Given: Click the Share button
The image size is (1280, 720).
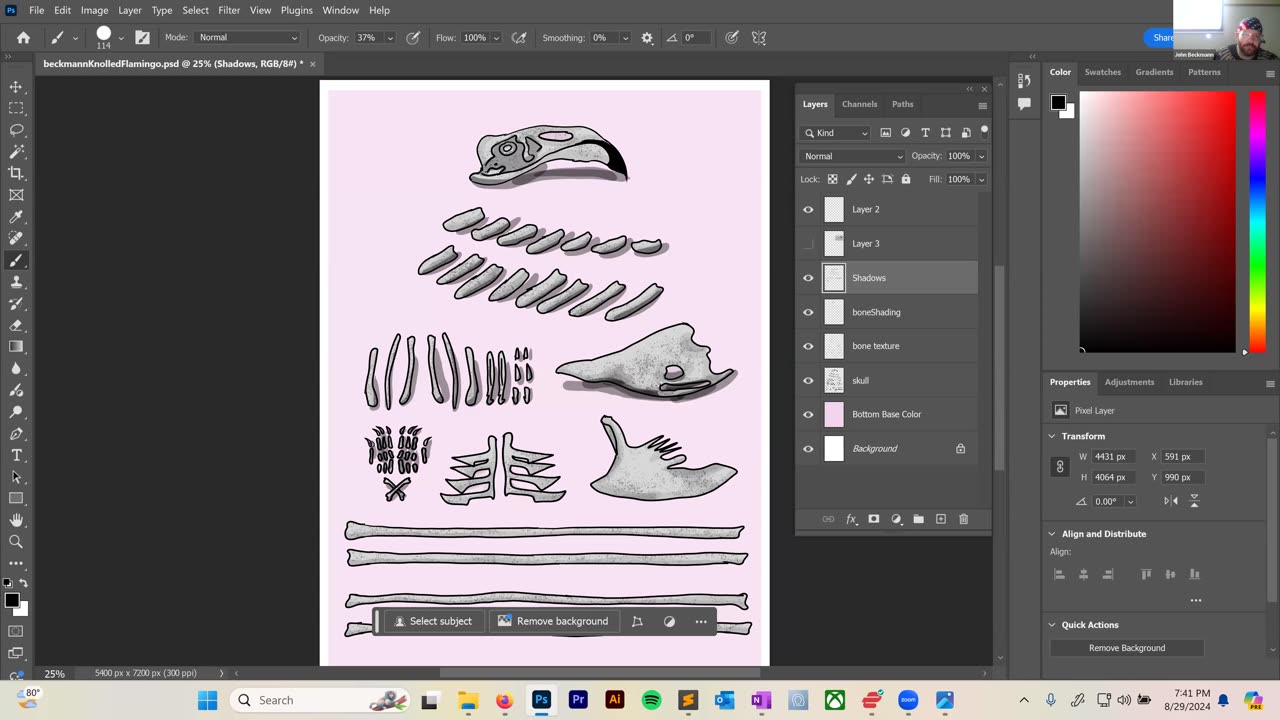Looking at the screenshot, I should click(1160, 38).
